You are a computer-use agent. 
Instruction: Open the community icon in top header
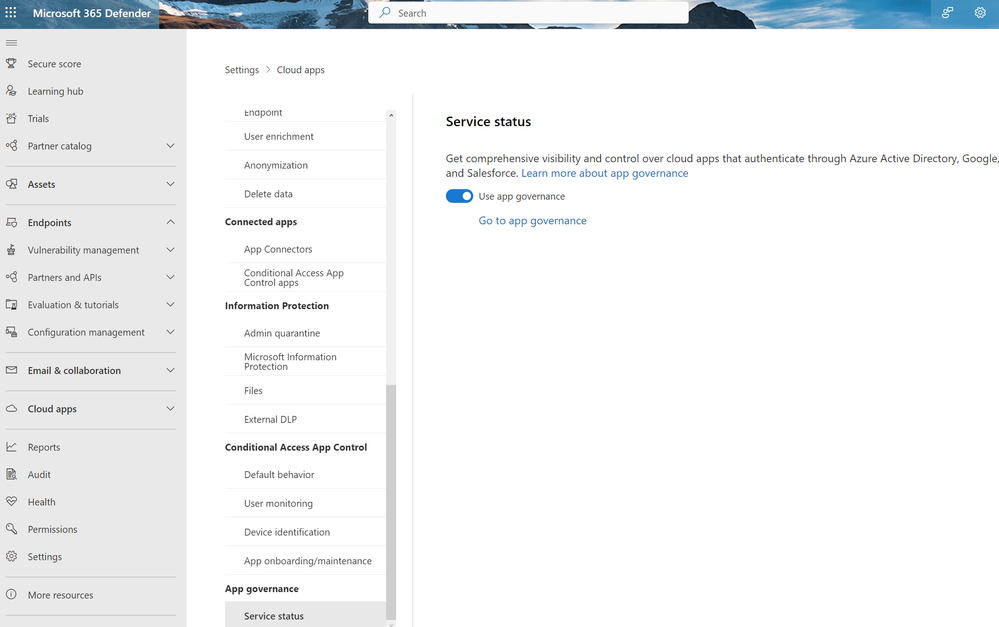tap(947, 13)
